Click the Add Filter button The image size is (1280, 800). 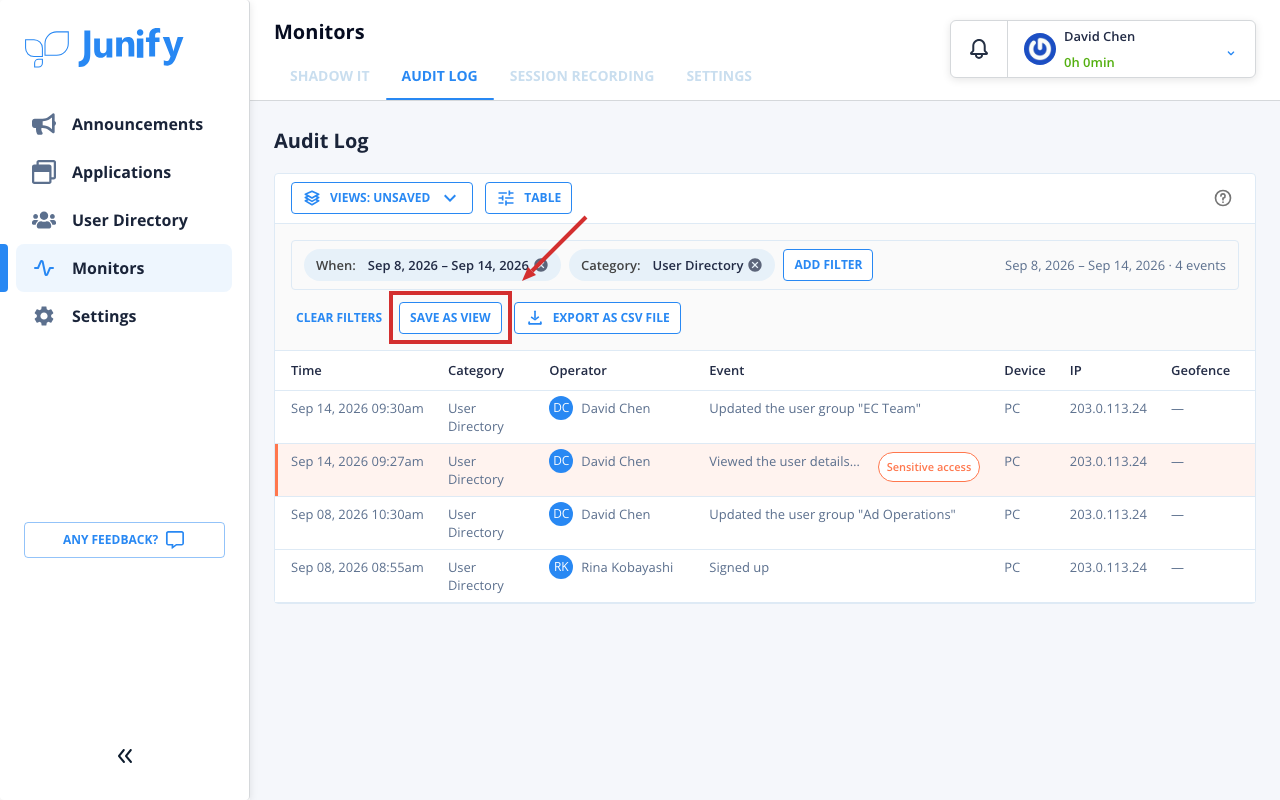click(x=828, y=265)
